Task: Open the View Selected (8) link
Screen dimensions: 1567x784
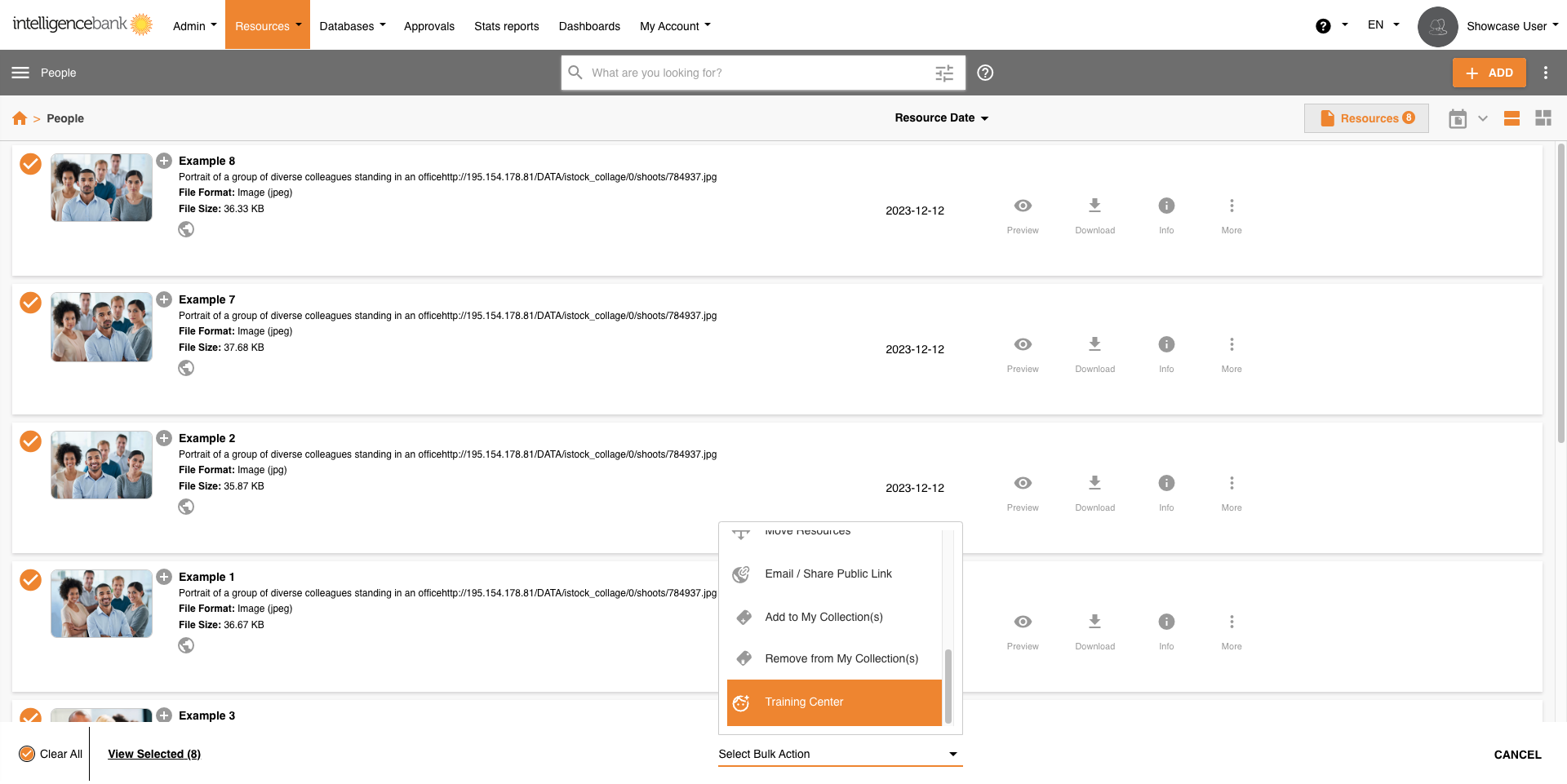Action: tap(154, 755)
